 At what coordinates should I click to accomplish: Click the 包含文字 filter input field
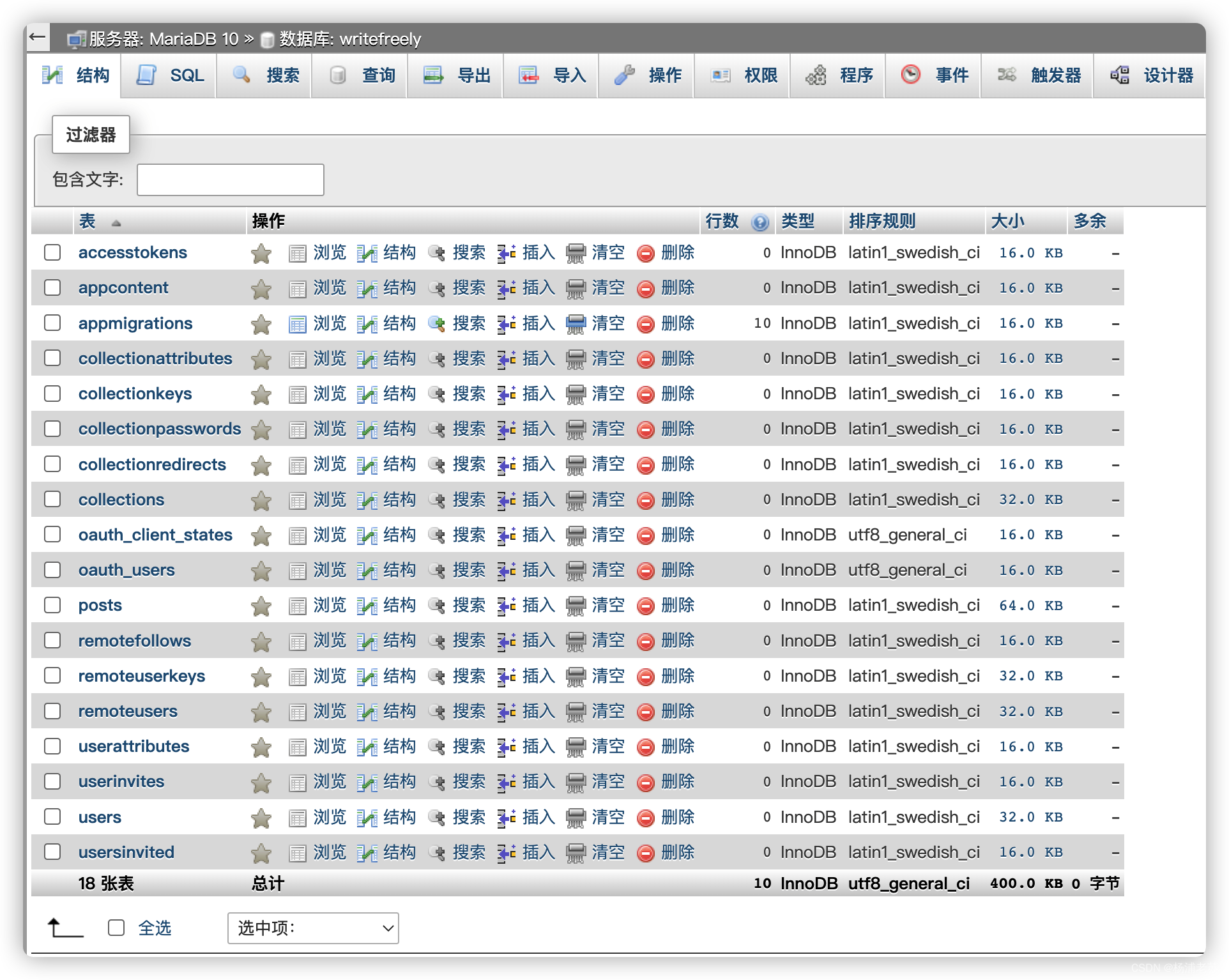[x=230, y=180]
